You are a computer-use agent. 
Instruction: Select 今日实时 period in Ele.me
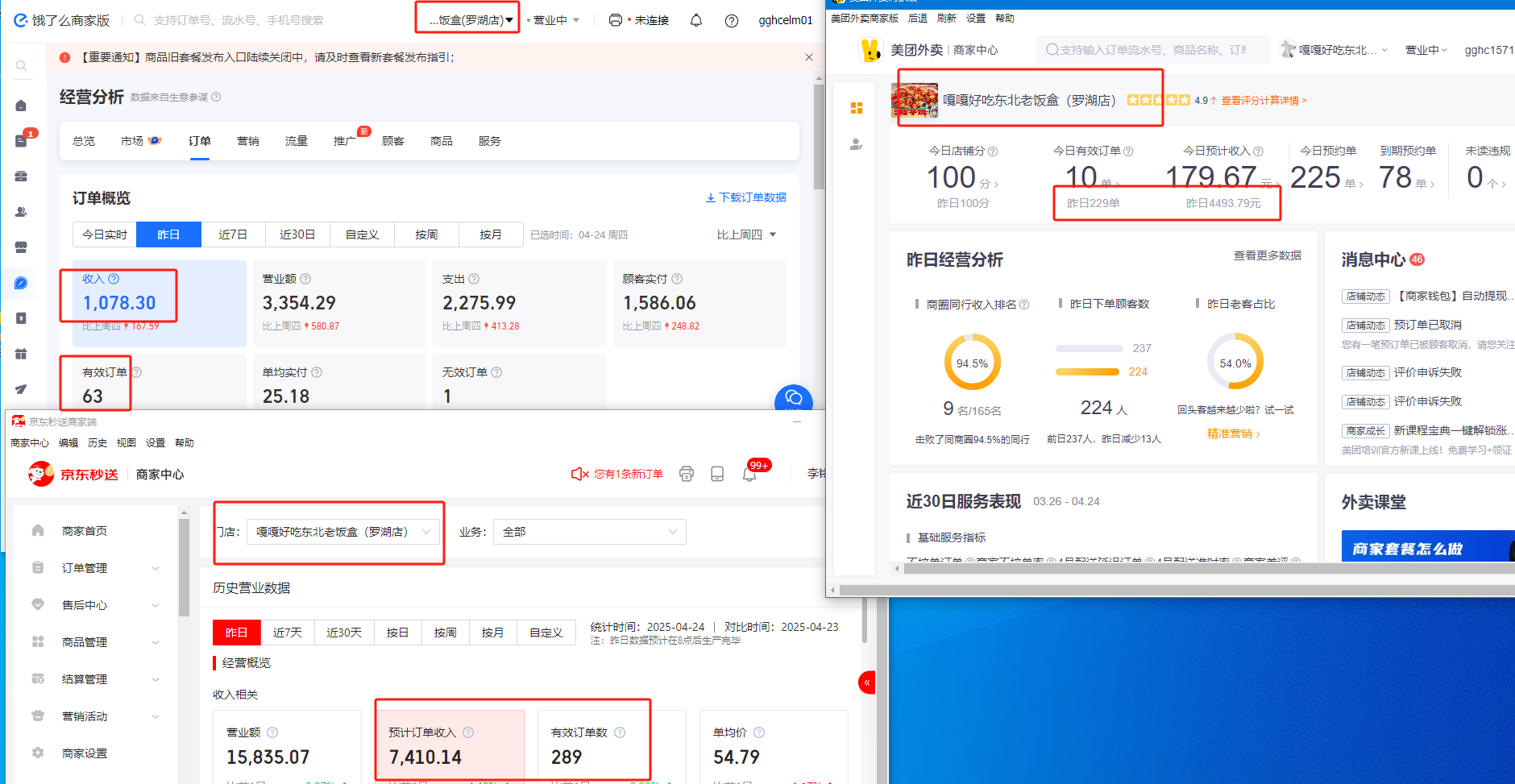click(105, 234)
